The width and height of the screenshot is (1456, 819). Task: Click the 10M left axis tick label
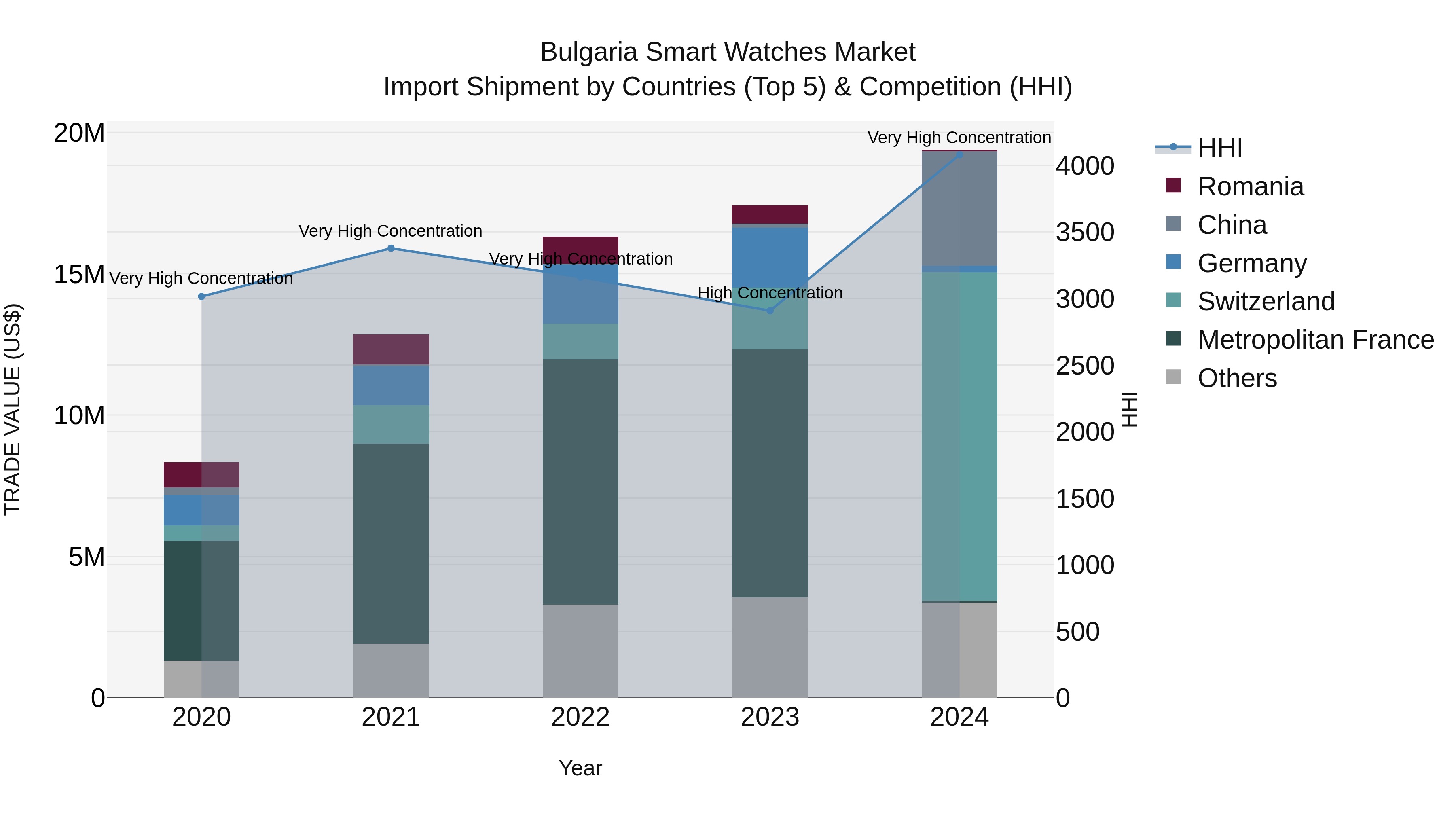(x=79, y=416)
